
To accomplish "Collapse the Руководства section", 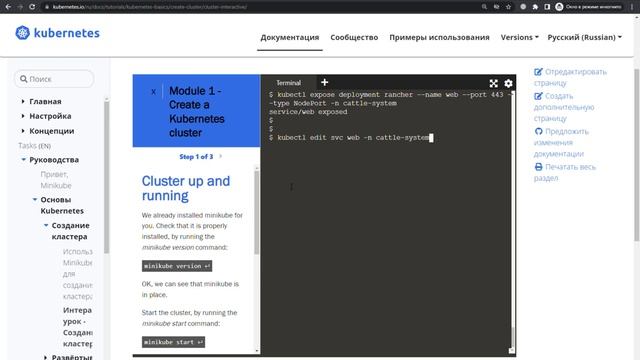I will pos(23,160).
